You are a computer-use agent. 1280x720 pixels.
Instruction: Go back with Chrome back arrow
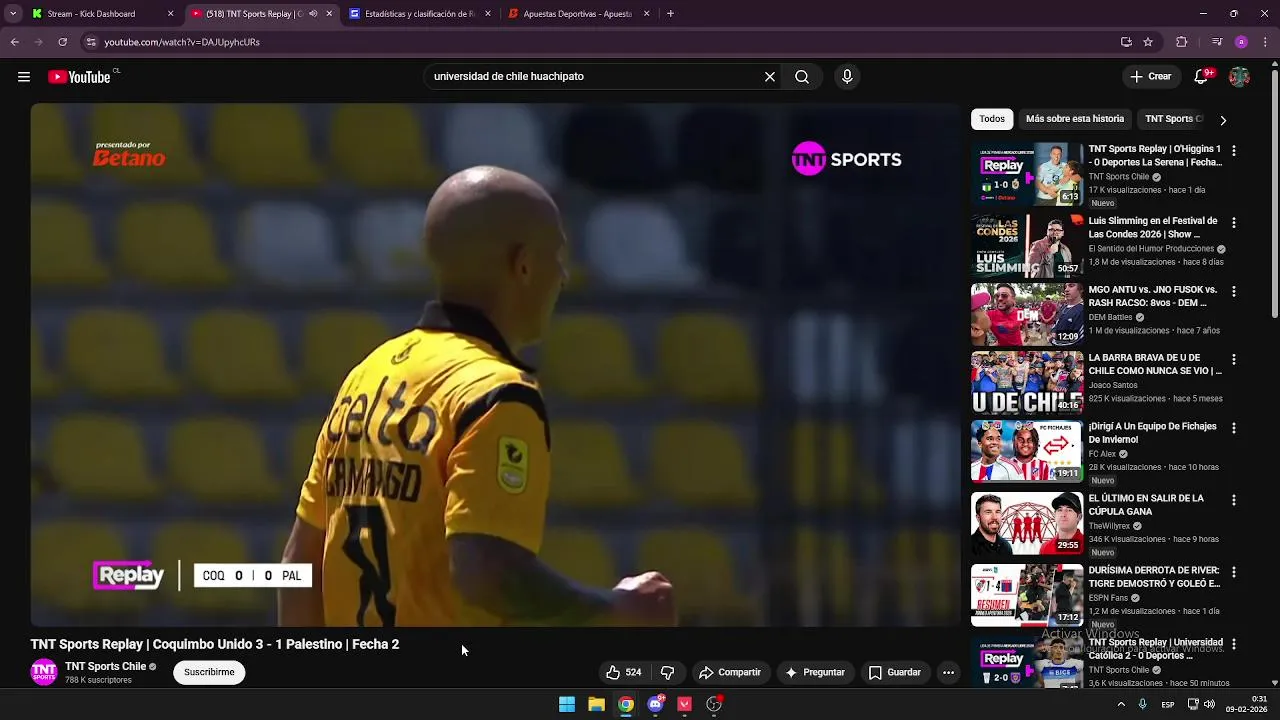click(15, 42)
